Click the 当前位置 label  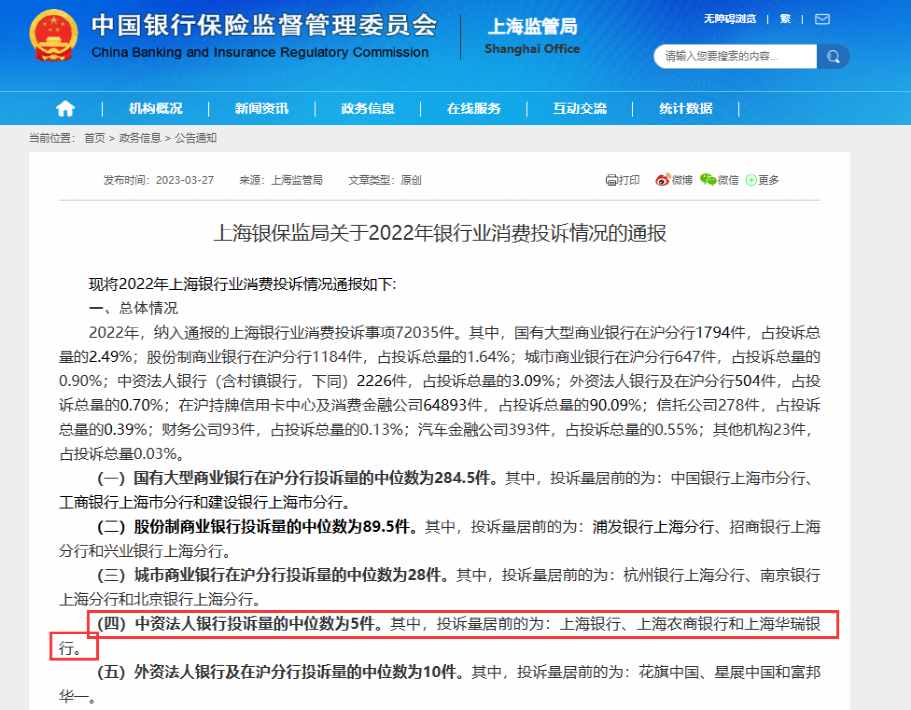(52, 138)
